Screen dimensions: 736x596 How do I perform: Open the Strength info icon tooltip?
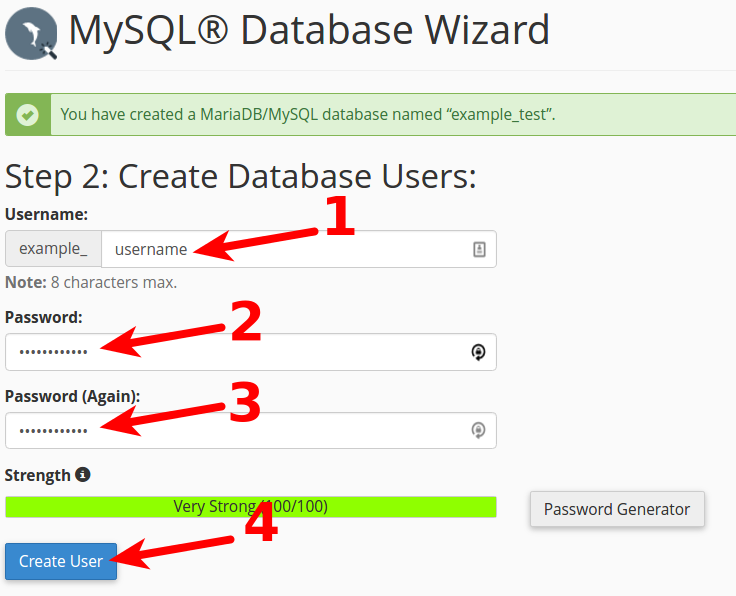coord(83,474)
